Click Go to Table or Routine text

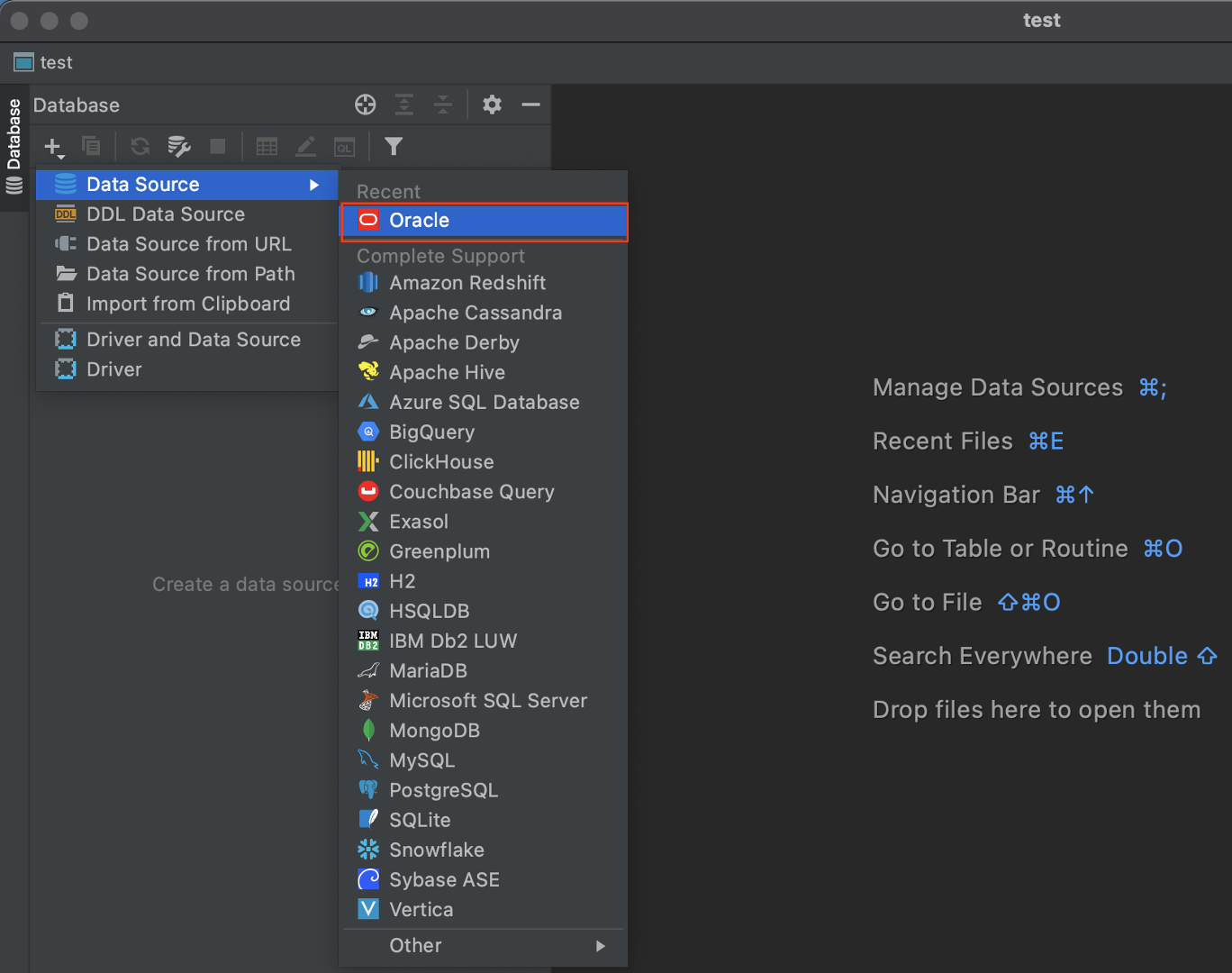[1000, 549]
